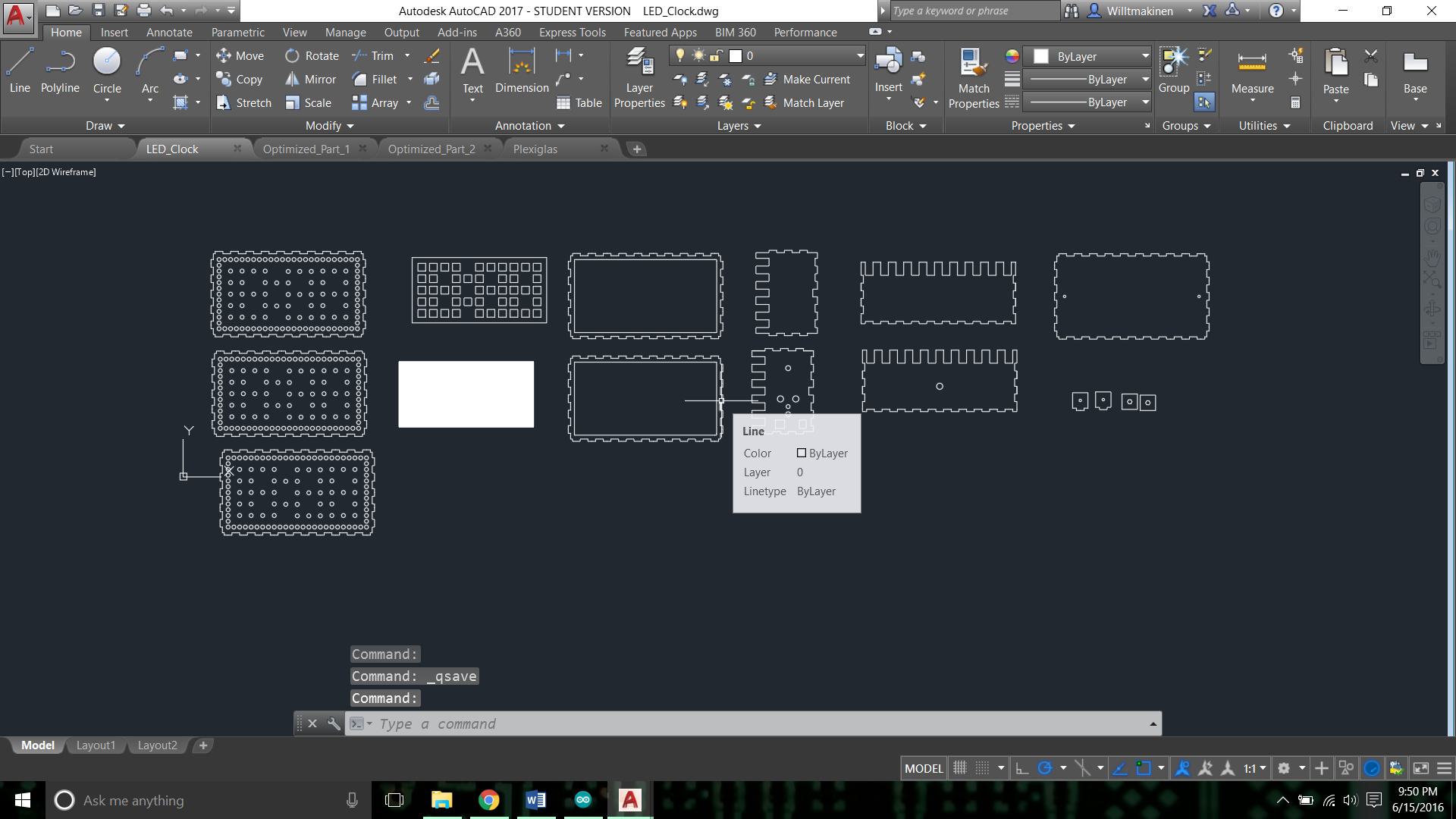Viewport: 1456px width, 819px height.
Task: Click the Rotate tool
Action: (312, 55)
